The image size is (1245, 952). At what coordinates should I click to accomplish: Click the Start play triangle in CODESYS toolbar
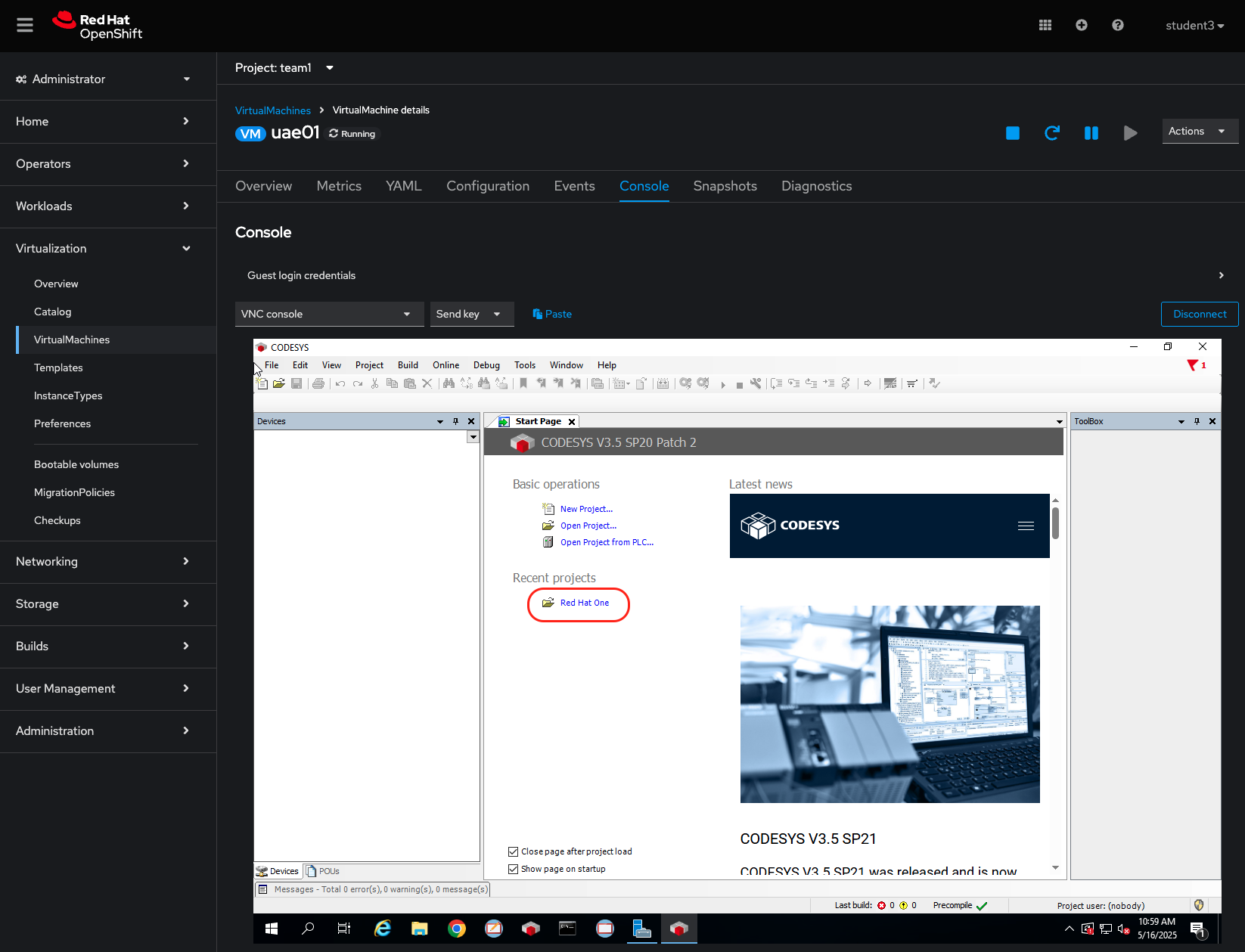coord(723,385)
